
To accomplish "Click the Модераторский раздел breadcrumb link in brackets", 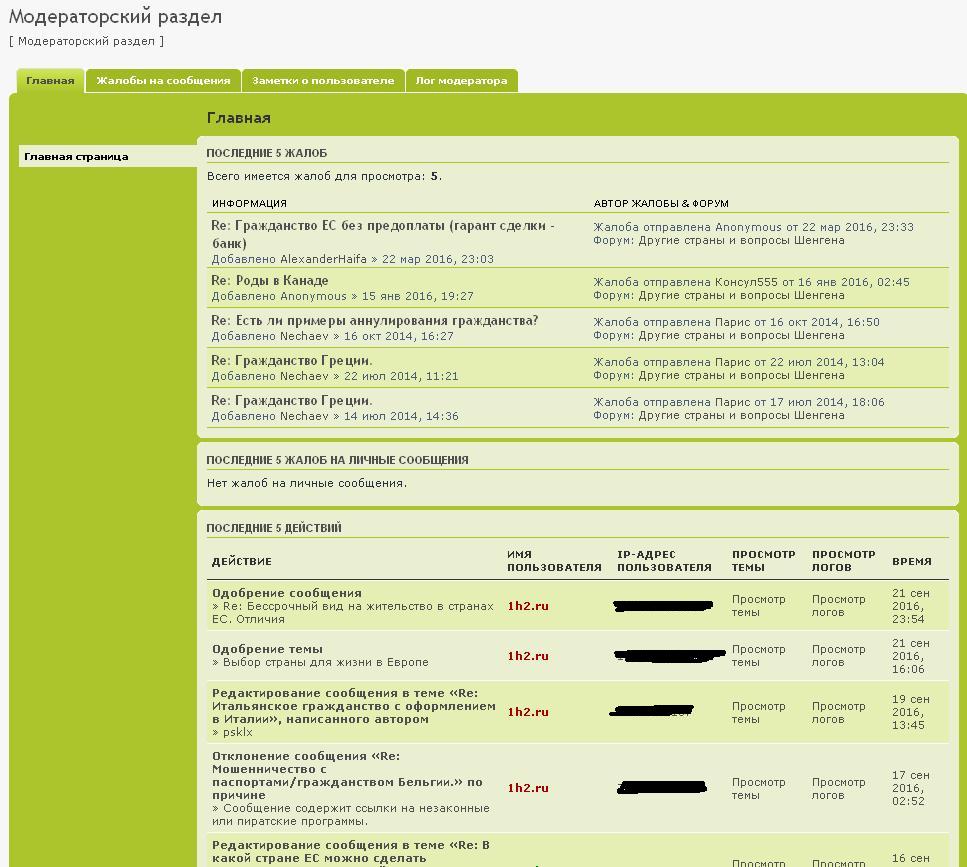I will coord(86,41).
